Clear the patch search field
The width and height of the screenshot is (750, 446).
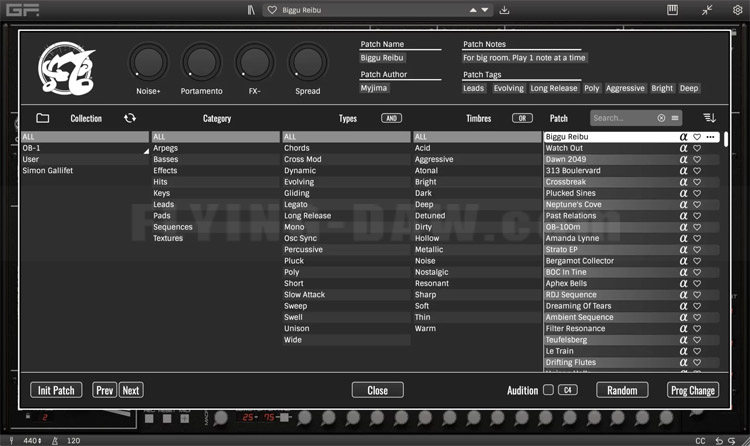click(661, 118)
